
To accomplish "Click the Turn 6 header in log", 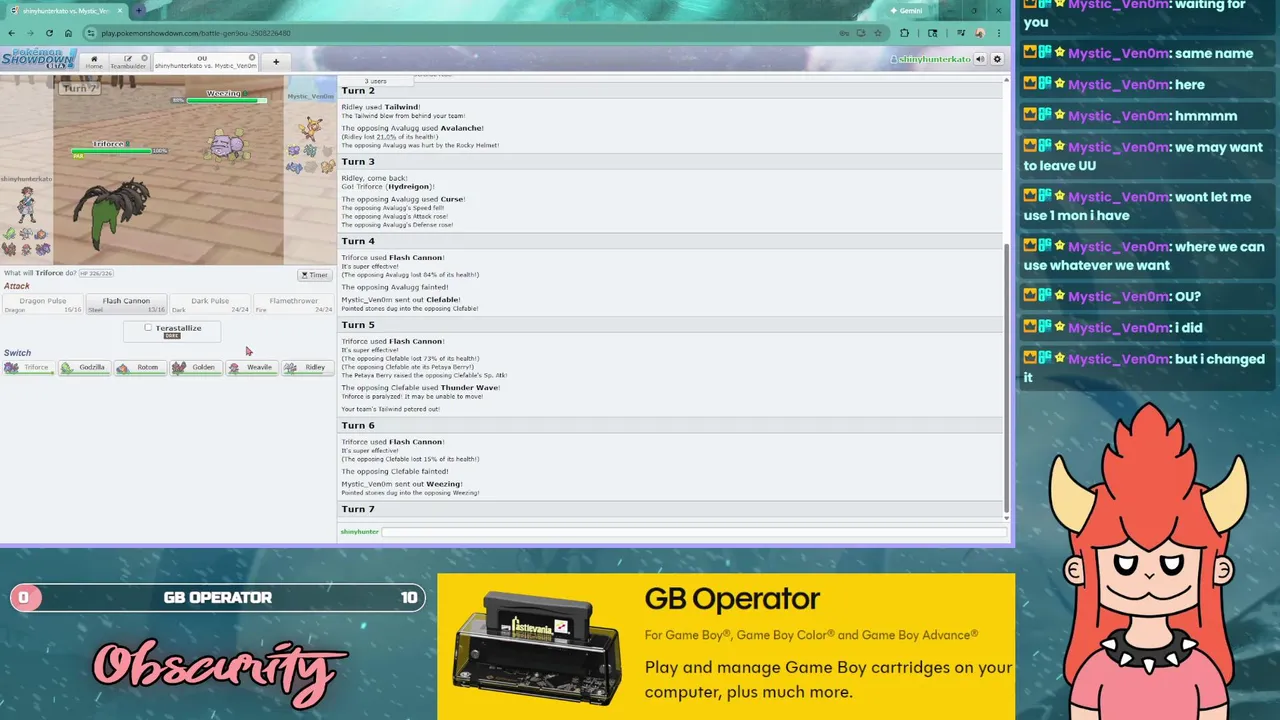I will pyautogui.click(x=358, y=425).
